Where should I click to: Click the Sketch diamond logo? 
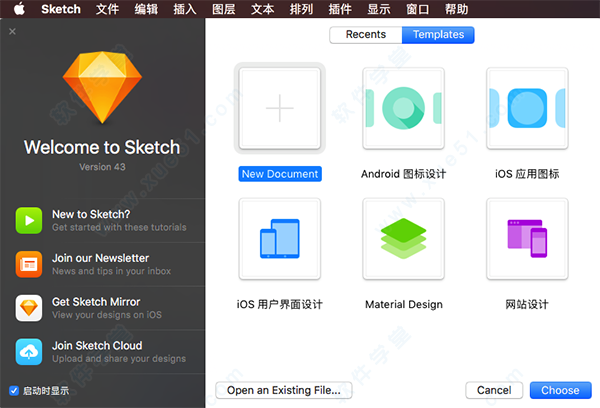102,87
